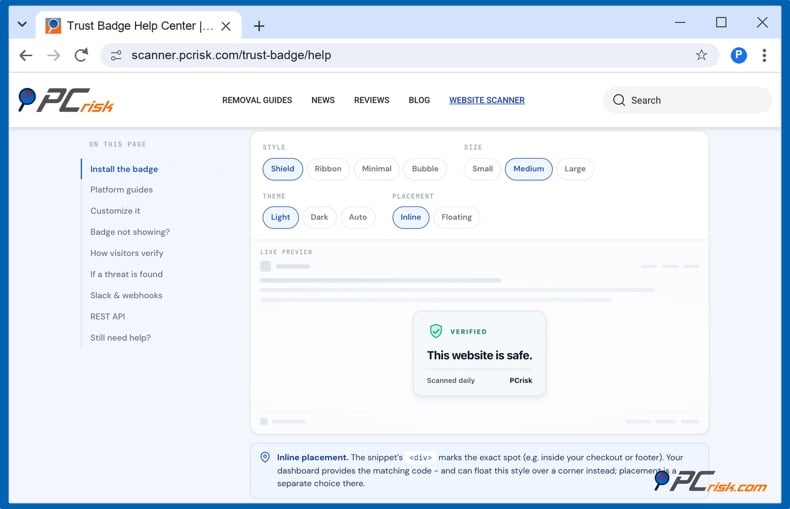The height and width of the screenshot is (509, 790).
Task: Open the Reviews menu item
Action: point(371,100)
